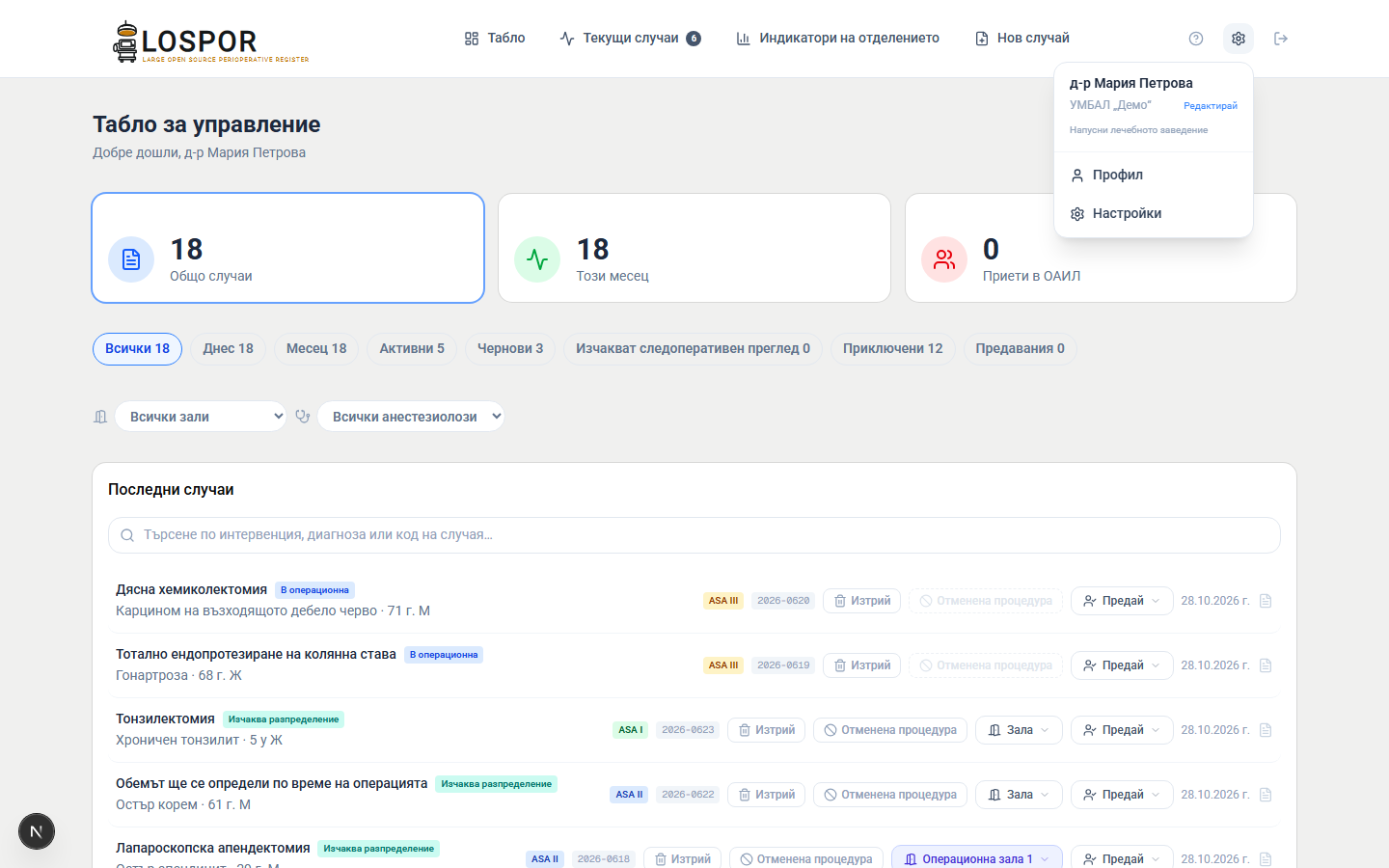Open Предай dropdown for Тонзилектомия
The height and width of the screenshot is (868, 1389).
(1122, 730)
